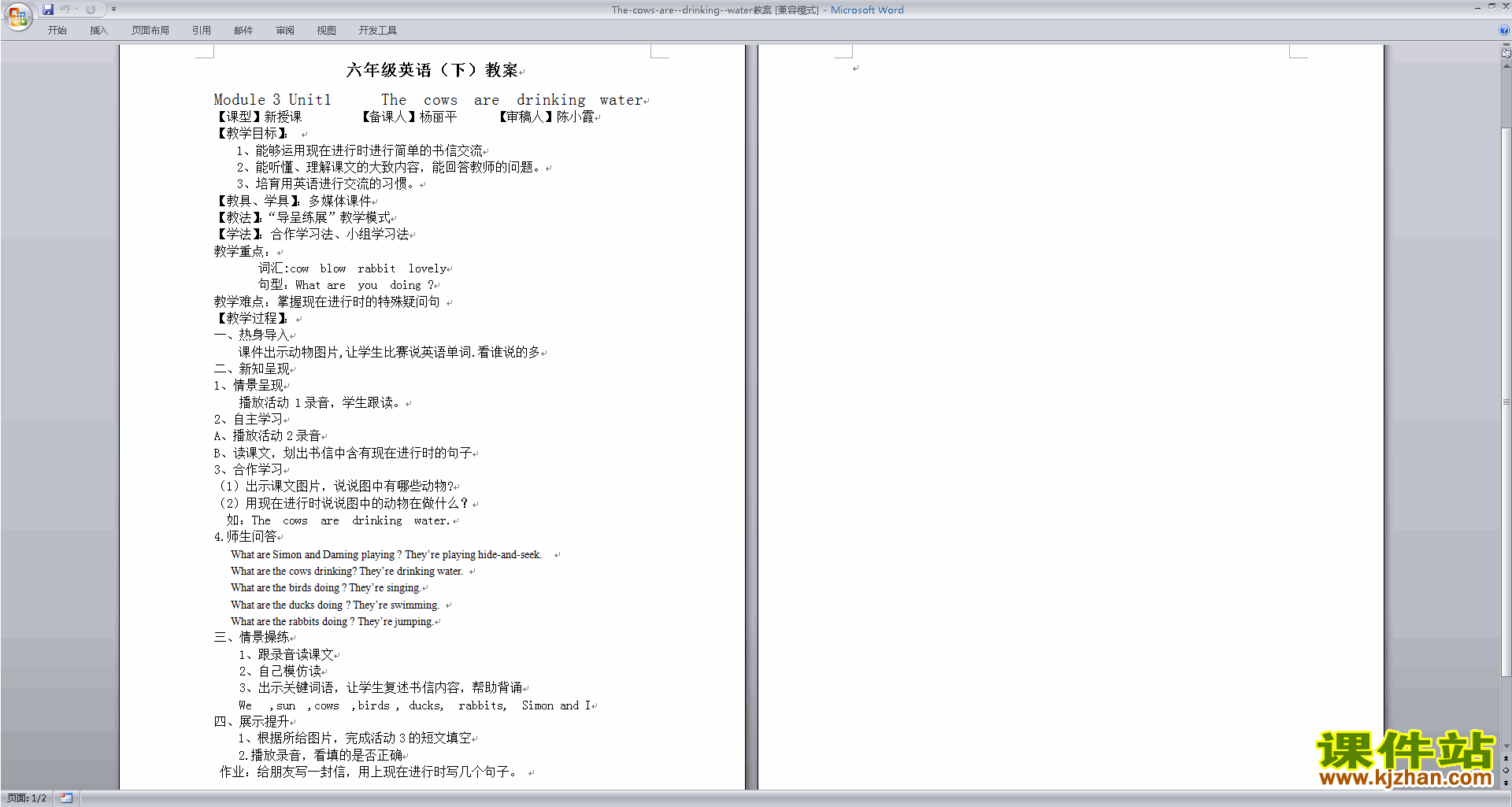Go to previous page with double-up arrow
Image resolution: width=1512 pixels, height=807 pixels.
pos(1506,759)
